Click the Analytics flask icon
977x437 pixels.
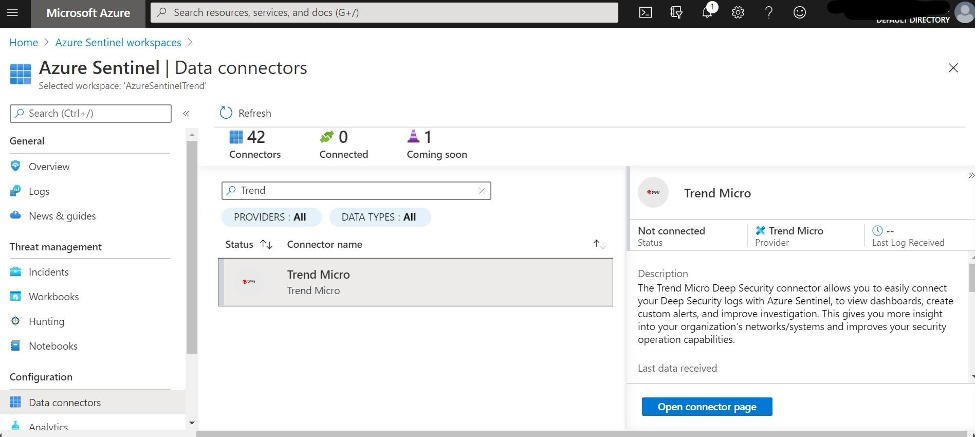coord(16,426)
